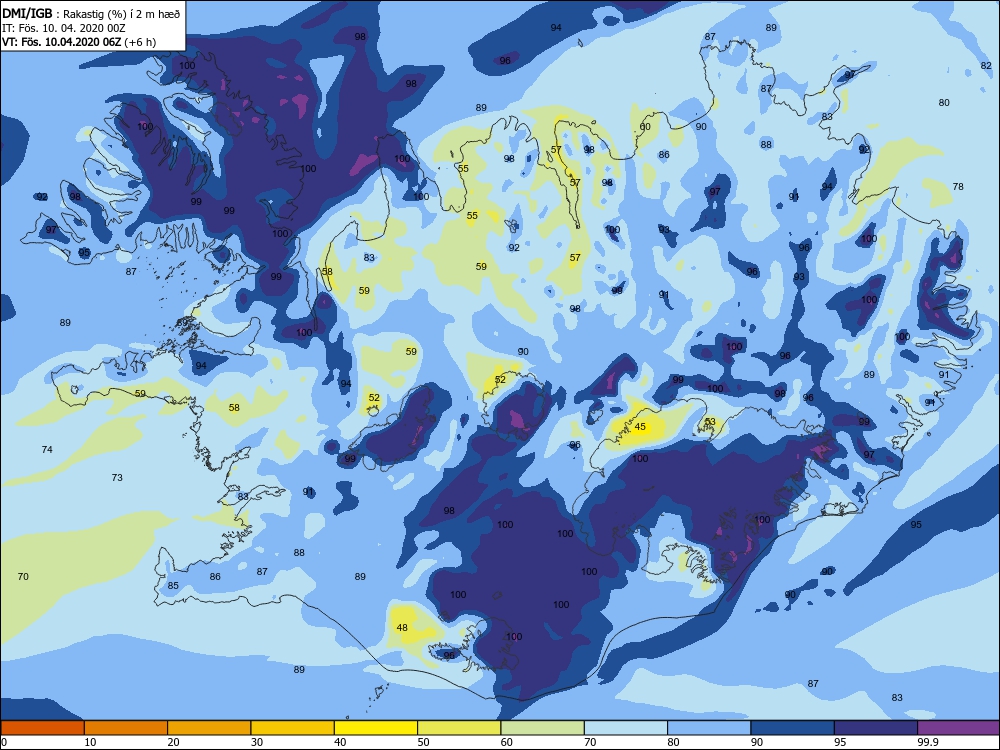Screen dimensions: 1000x750
Task: Click the legend scale label 99.9
Action: point(927,742)
